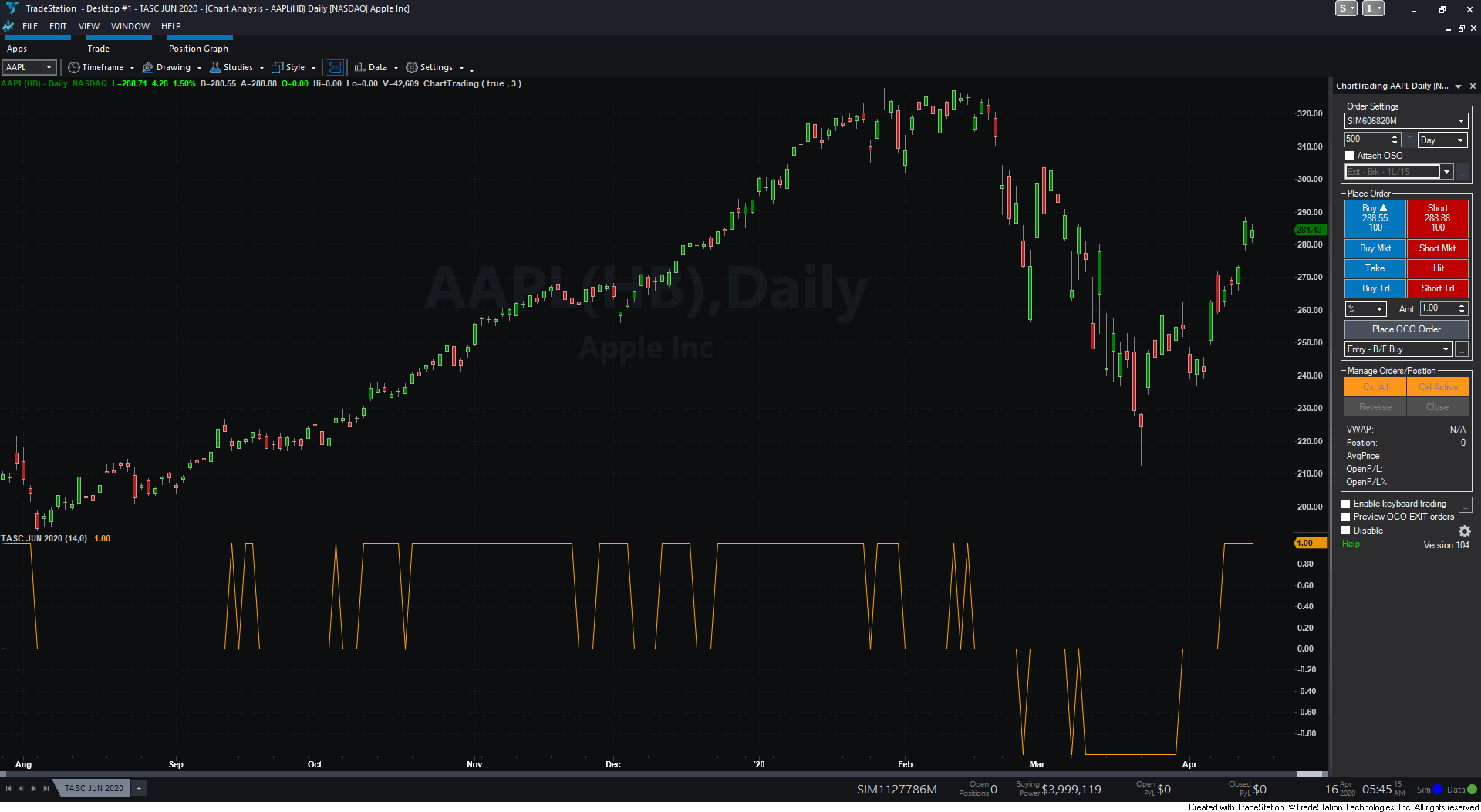
Task: Go to first workspace tab arrow
Action: point(8,788)
